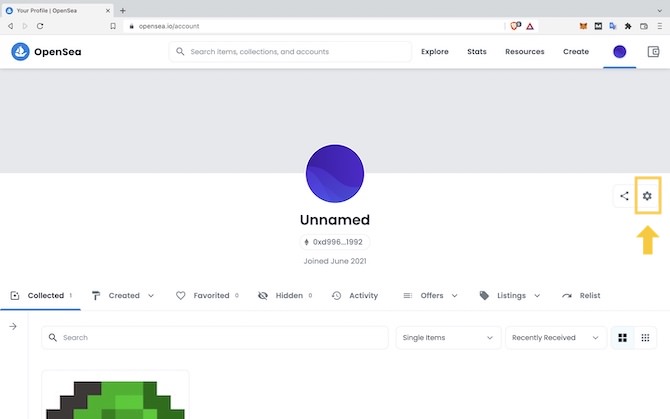The image size is (670, 419).
Task: Open the Single Items dropdown
Action: (448, 338)
